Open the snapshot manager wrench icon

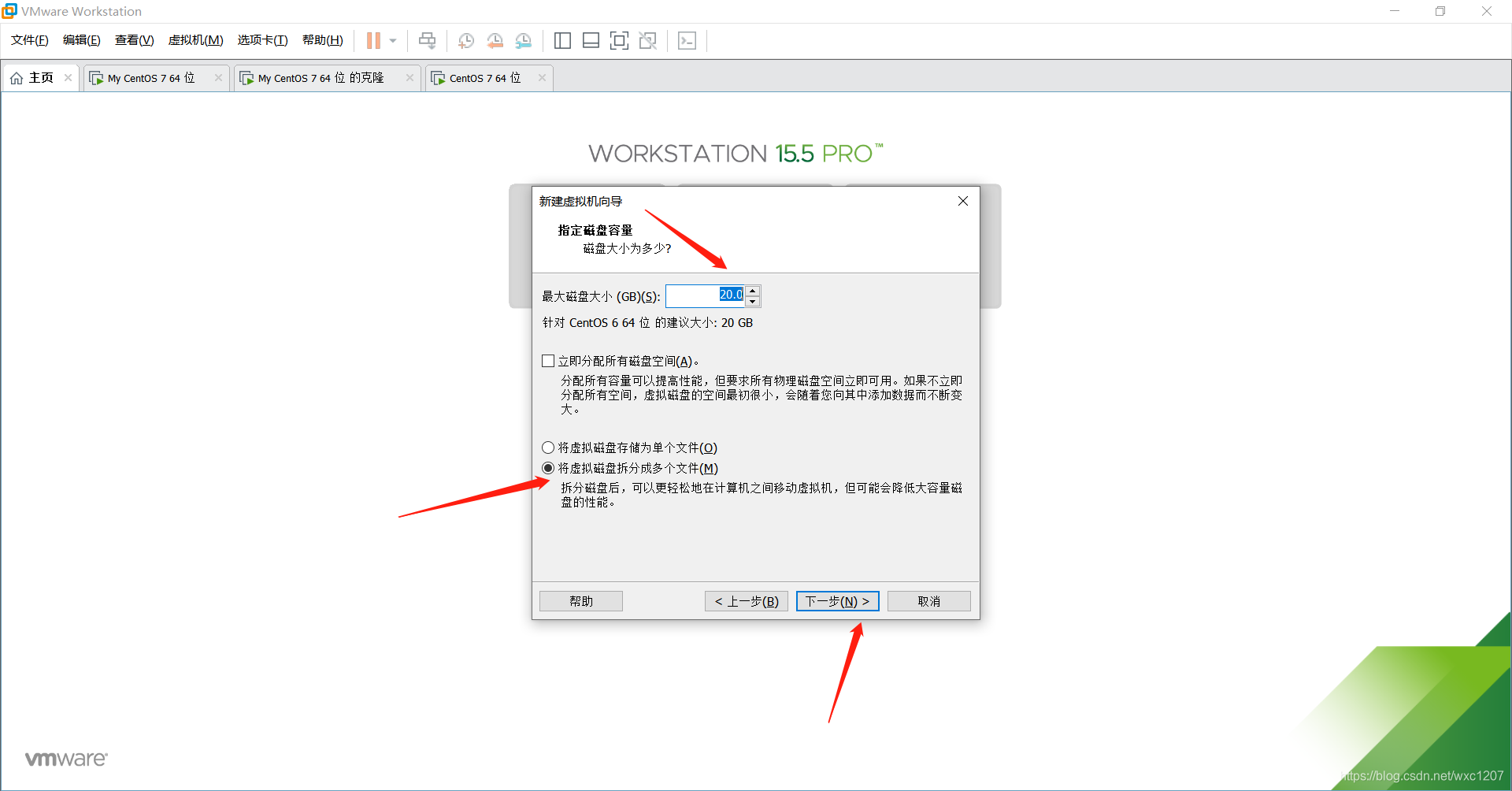[523, 40]
